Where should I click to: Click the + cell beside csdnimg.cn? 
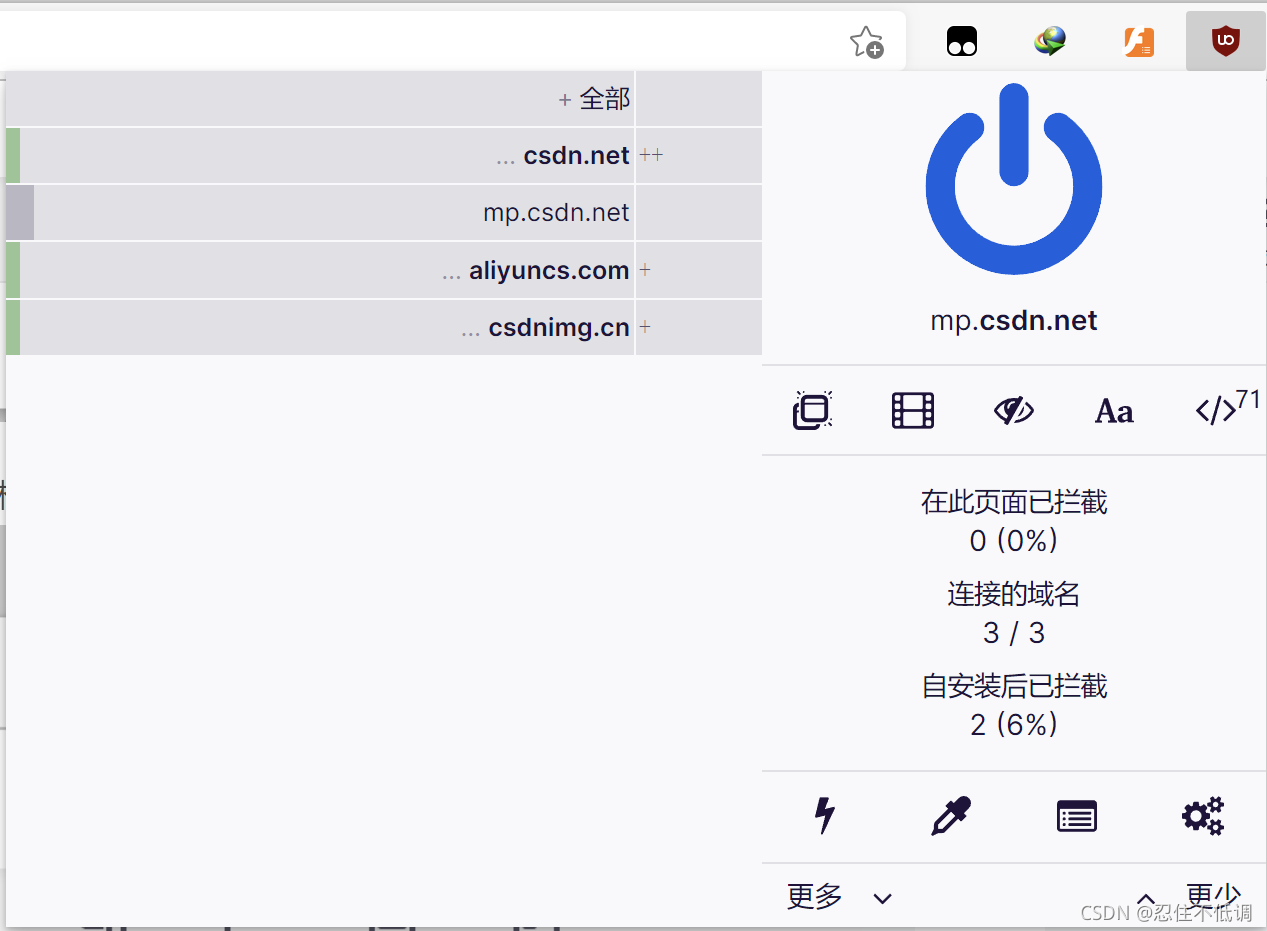(x=699, y=327)
